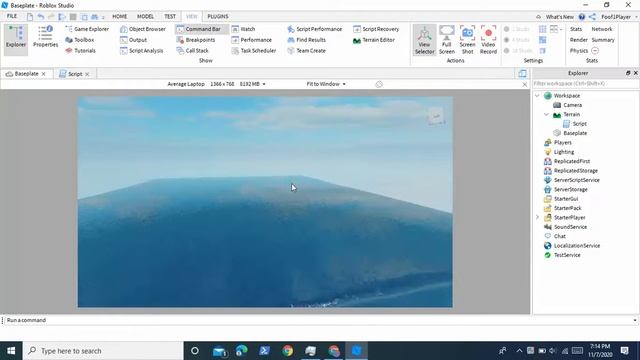The width and height of the screenshot is (640, 360).
Task: Click the Undo arrow in quick access toolbar
Action: click(x=41, y=17)
